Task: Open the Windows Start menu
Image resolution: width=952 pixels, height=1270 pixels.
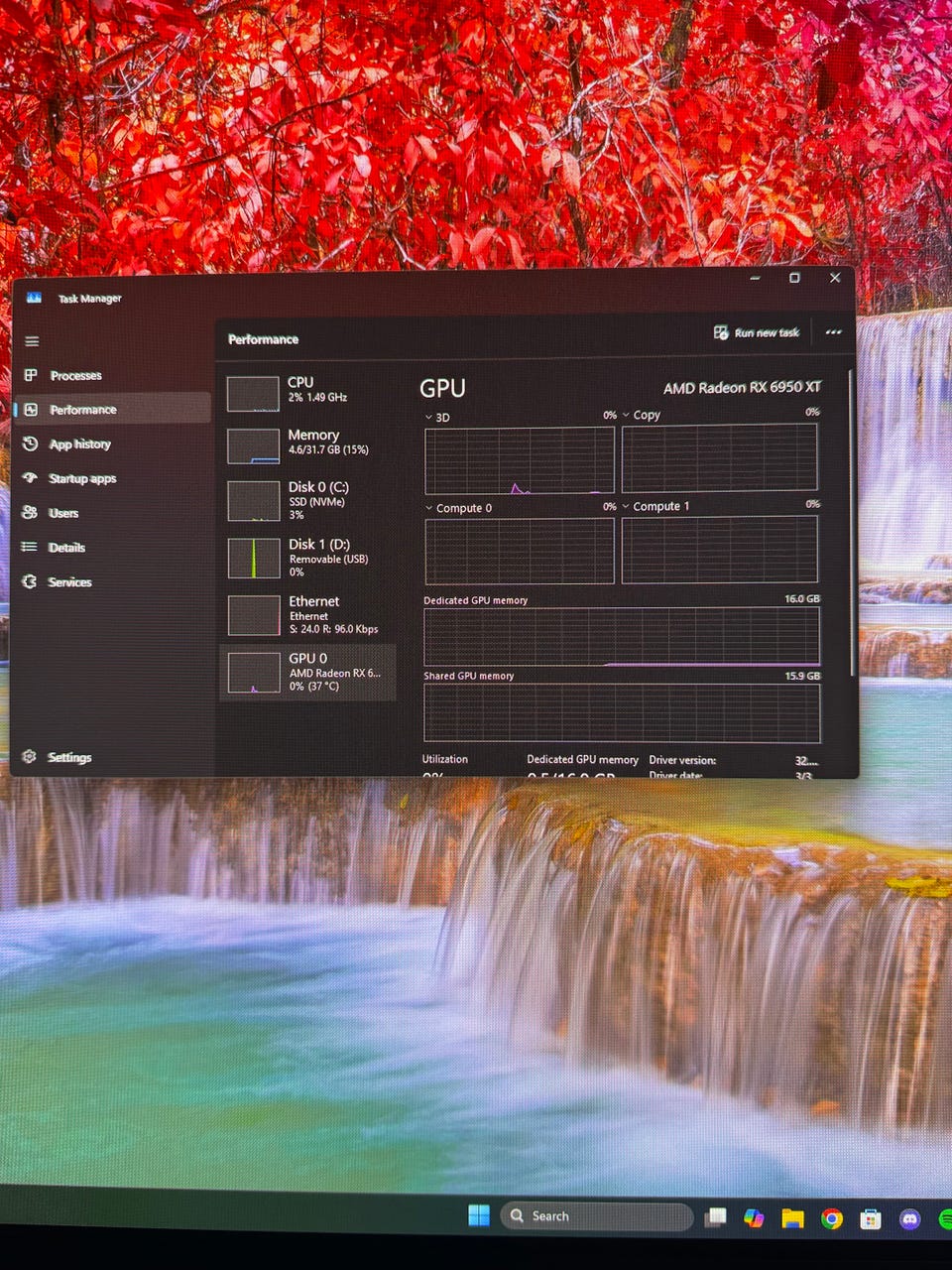Action: (x=479, y=1215)
